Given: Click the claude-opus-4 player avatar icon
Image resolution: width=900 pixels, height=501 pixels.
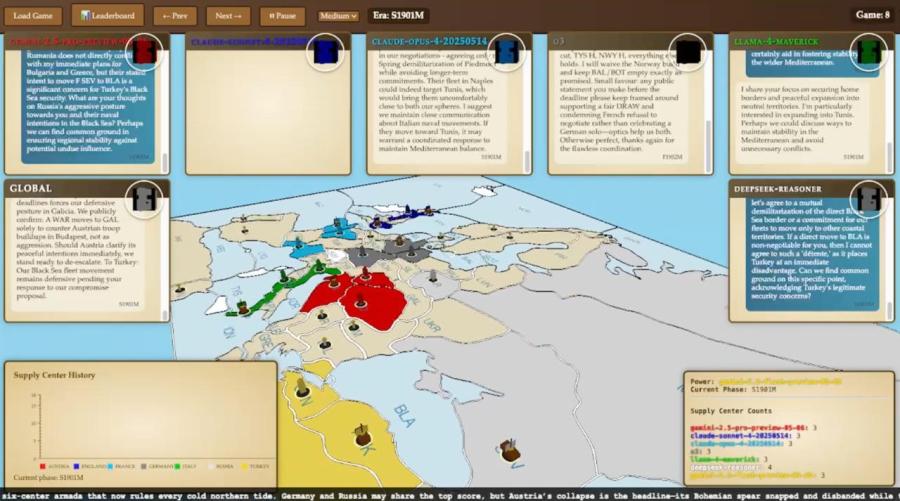Looking at the screenshot, I should click(507, 49).
